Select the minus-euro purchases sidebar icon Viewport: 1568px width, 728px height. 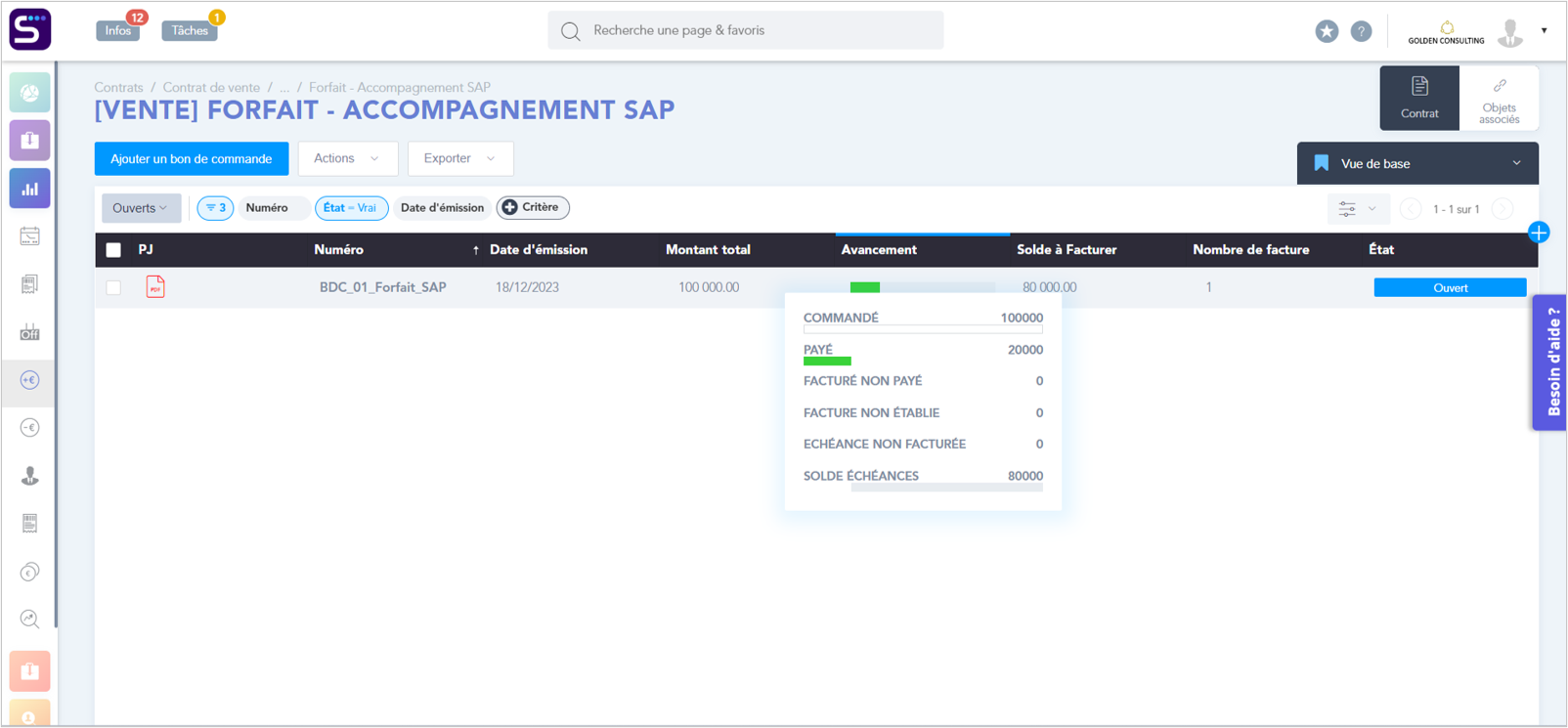click(x=30, y=428)
